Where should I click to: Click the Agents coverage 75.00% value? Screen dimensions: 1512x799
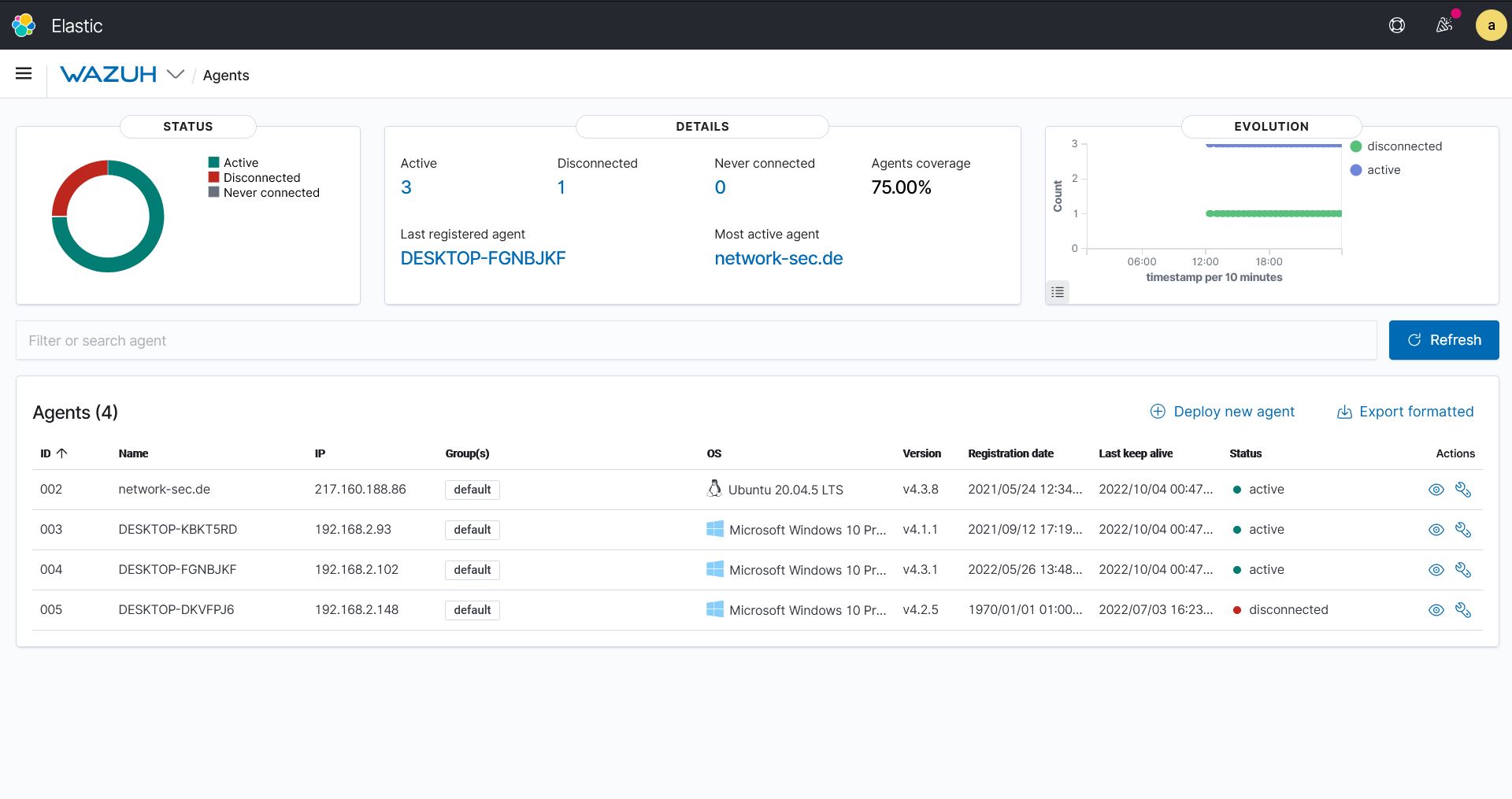click(901, 187)
